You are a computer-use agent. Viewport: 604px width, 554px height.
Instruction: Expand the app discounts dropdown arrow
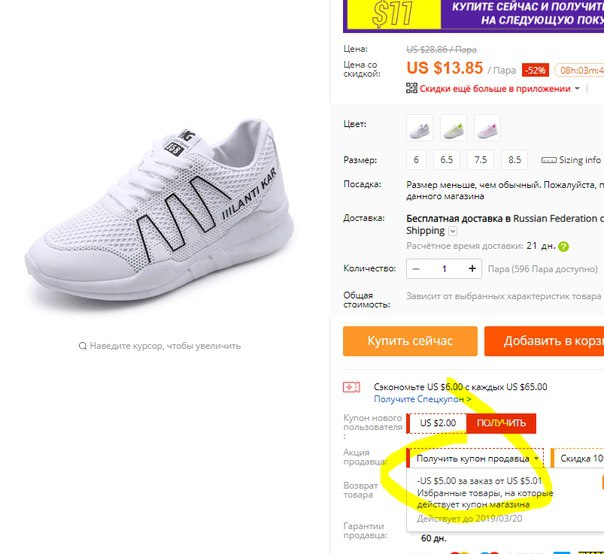click(577, 89)
